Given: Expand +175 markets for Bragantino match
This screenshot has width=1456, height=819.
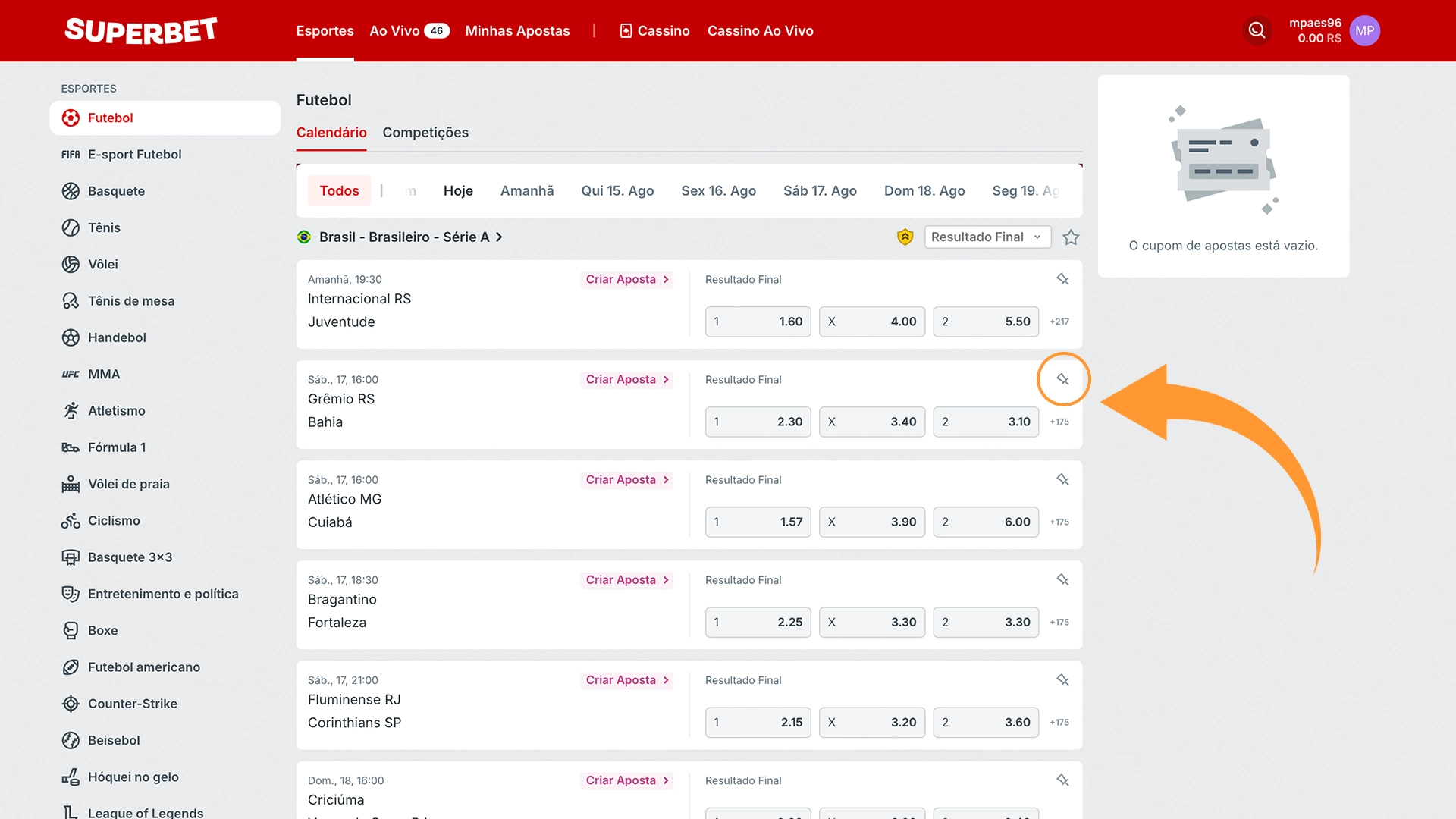Looking at the screenshot, I should pos(1059,622).
